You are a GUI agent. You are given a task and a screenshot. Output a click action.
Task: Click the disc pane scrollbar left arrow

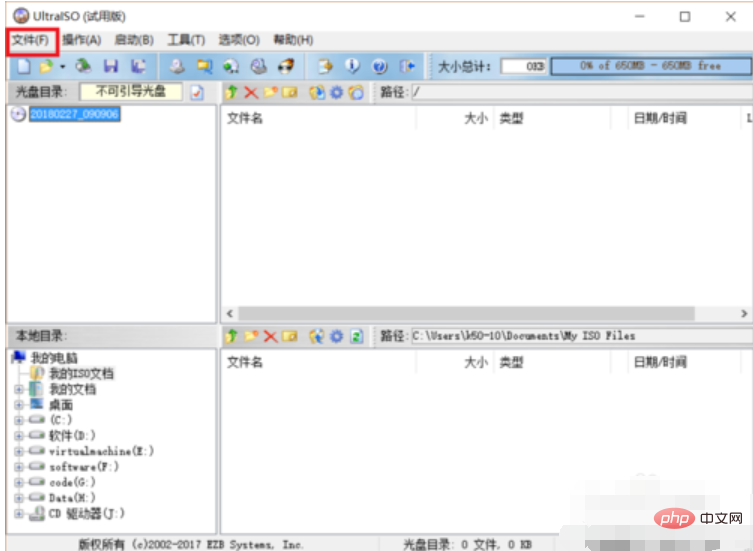tap(230, 314)
